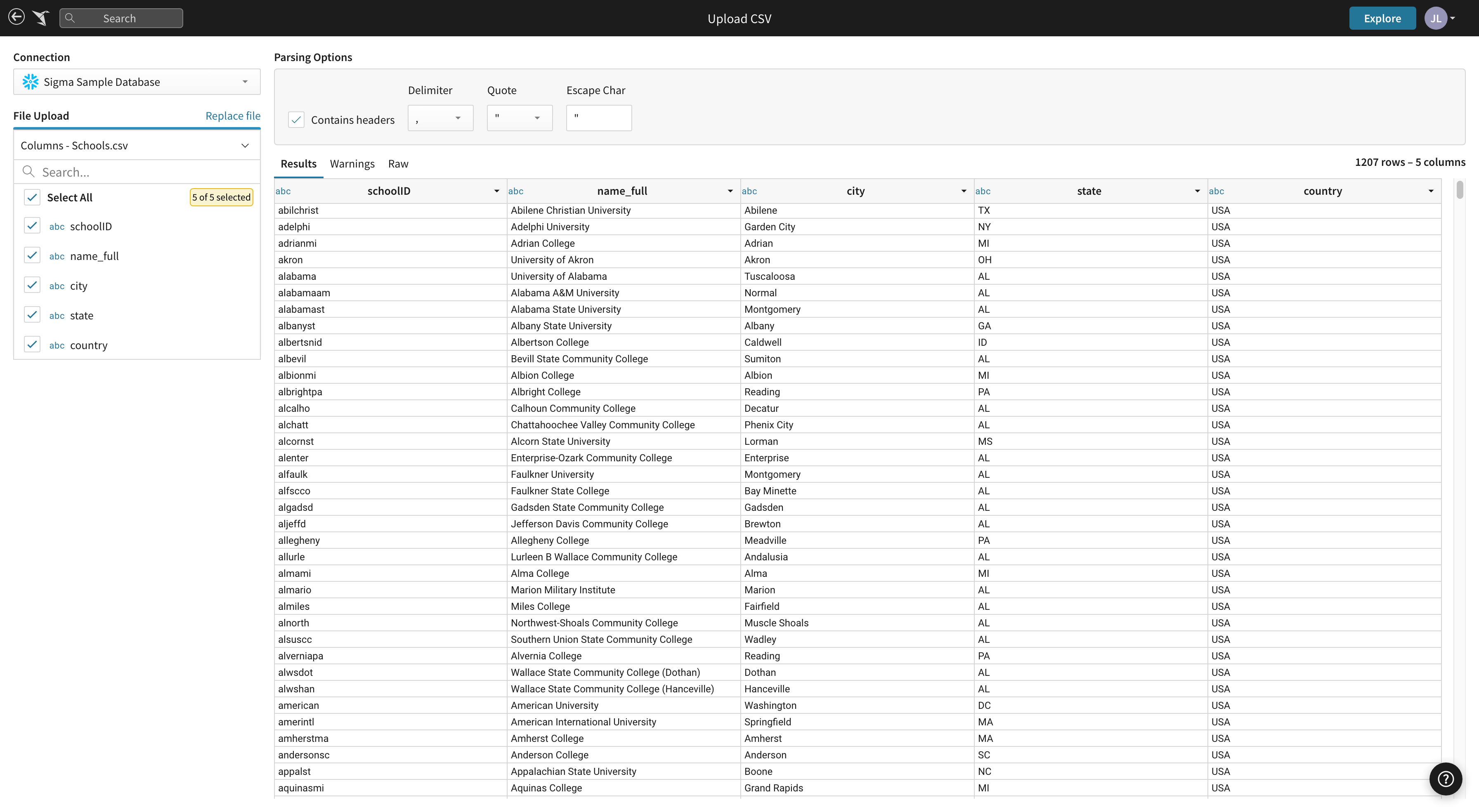Click the cell Abilene Christian University

[x=624, y=210]
